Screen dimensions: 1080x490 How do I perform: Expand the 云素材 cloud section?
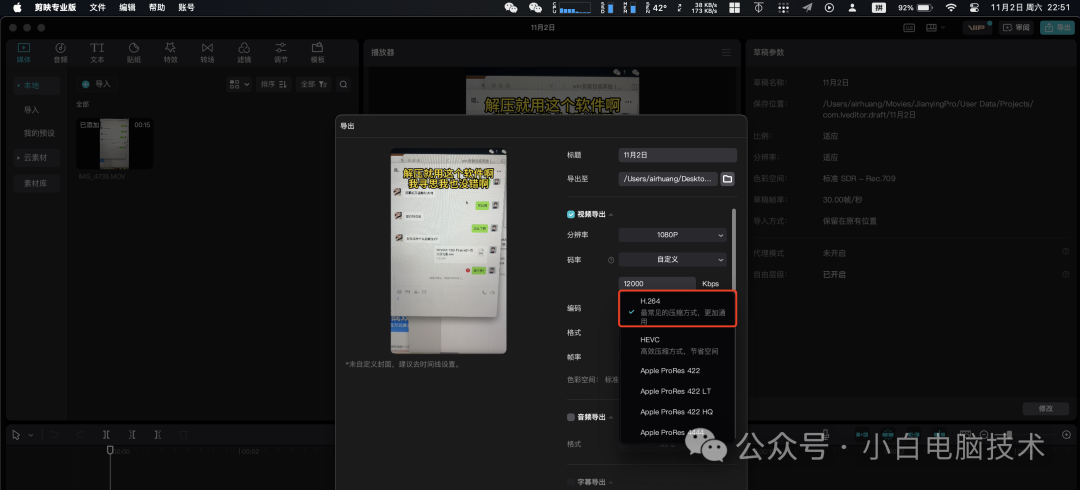point(19,158)
